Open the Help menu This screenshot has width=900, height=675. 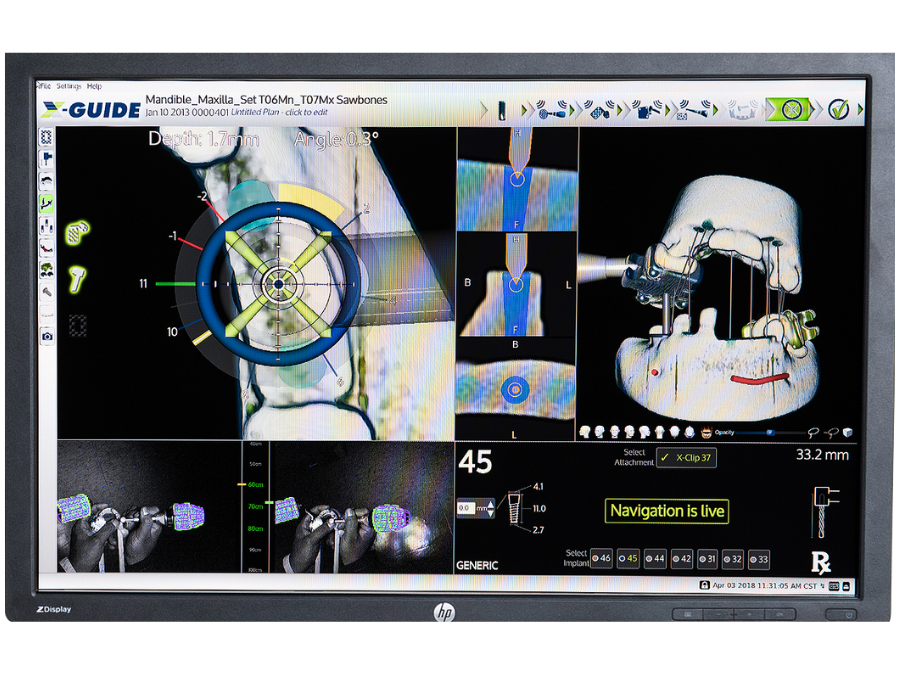point(94,86)
